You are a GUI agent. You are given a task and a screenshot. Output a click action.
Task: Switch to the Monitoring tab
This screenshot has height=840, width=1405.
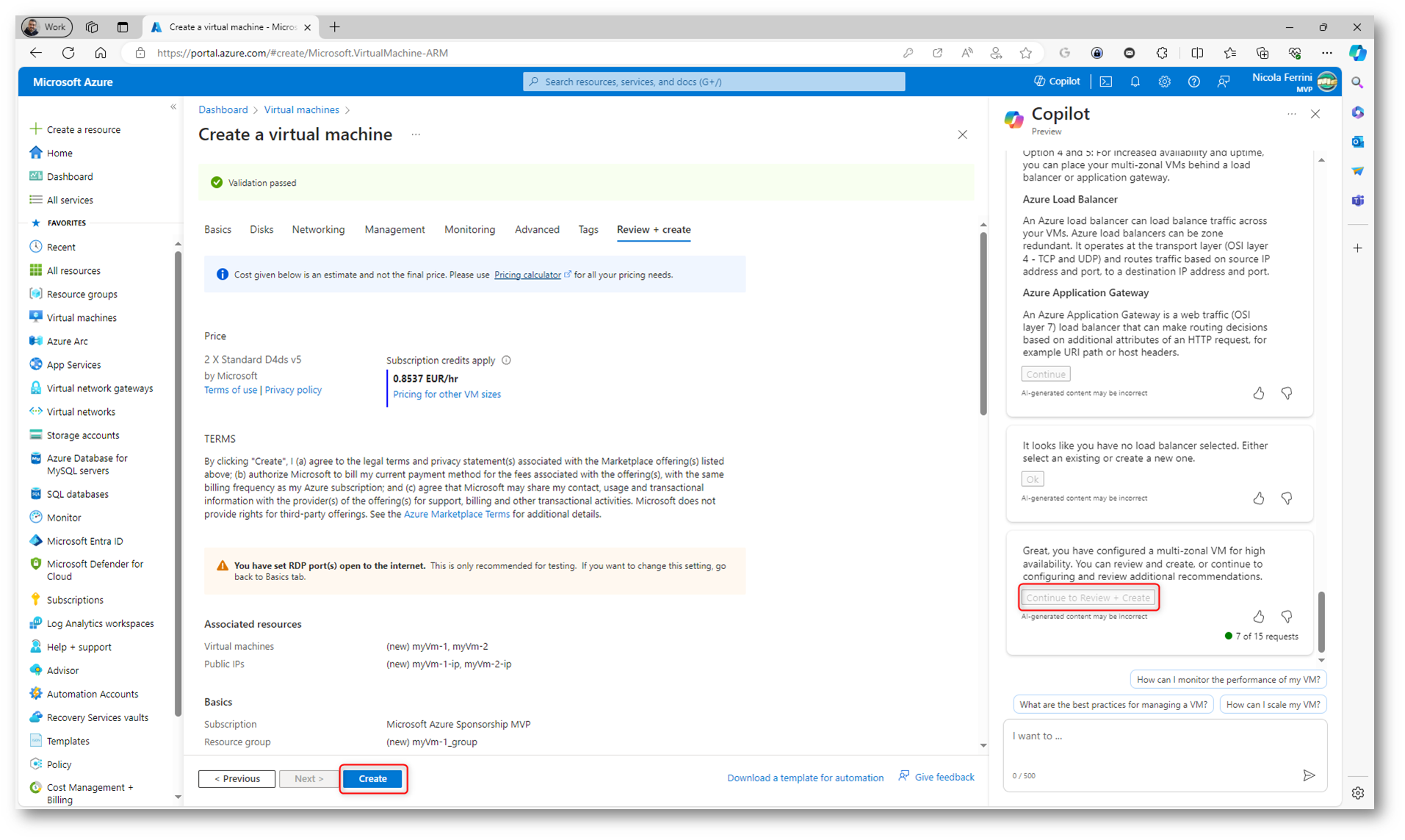(469, 230)
